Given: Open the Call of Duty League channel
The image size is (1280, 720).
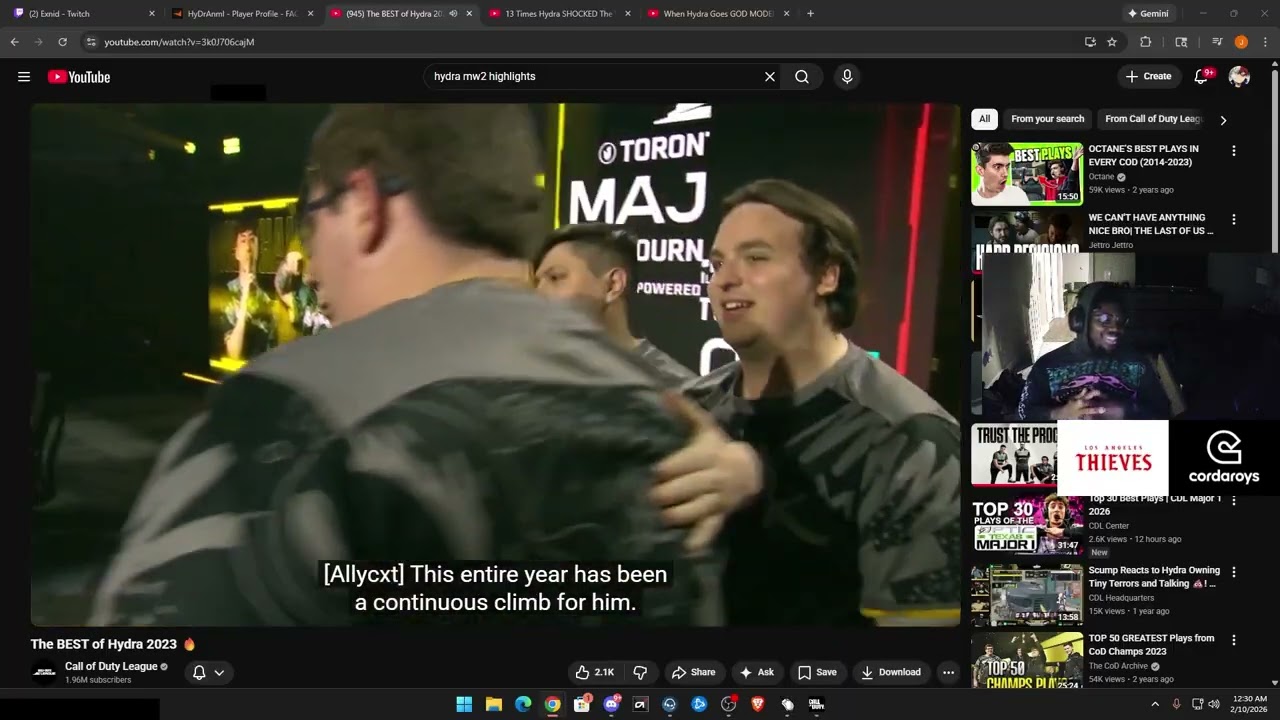Looking at the screenshot, I should 111,666.
